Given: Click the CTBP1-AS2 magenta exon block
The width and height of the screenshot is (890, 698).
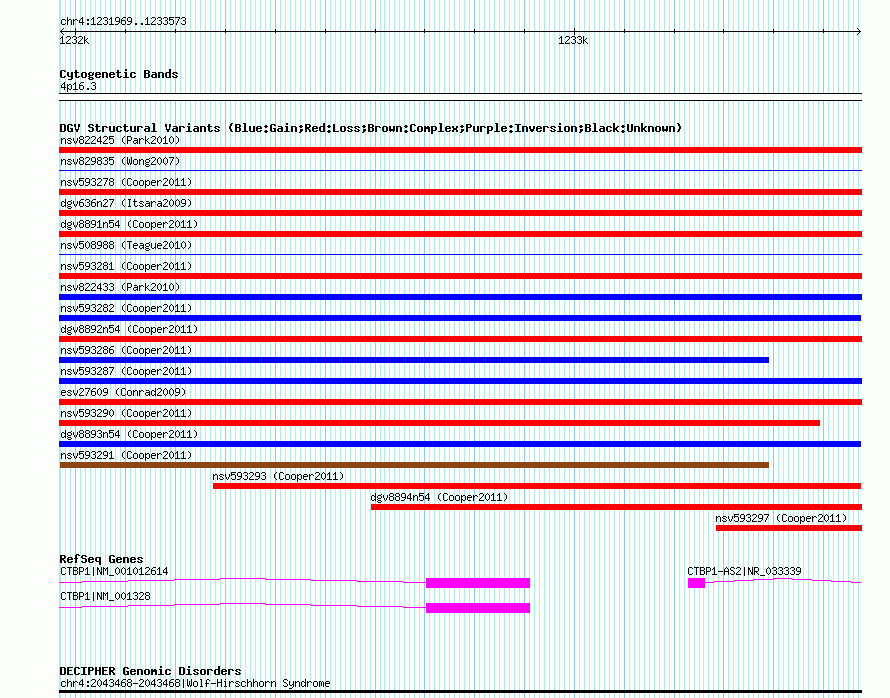Looking at the screenshot, I should point(696,583).
